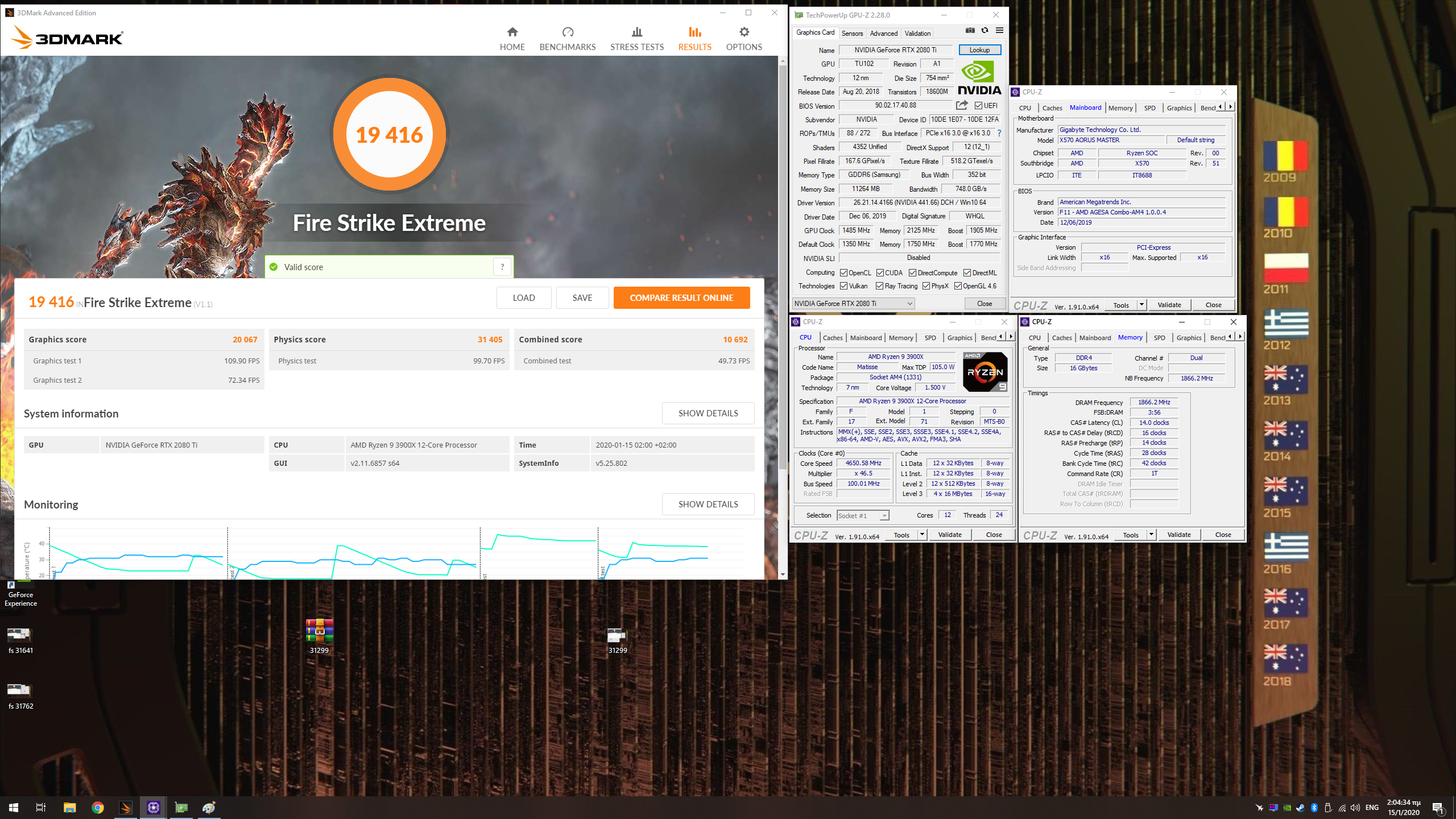The height and width of the screenshot is (819, 1456).
Task: Open the Windows Start menu
Action: (x=14, y=808)
